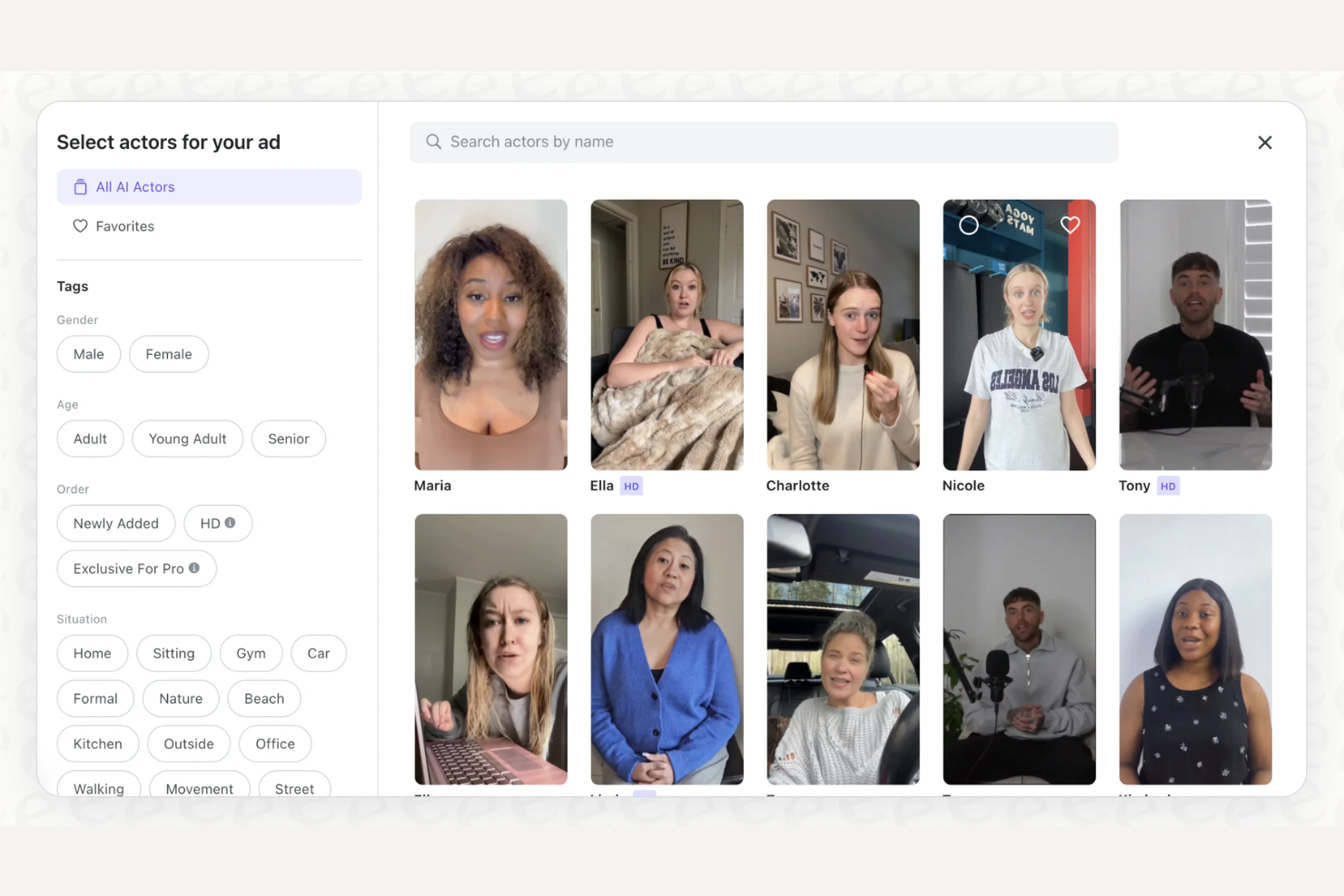The height and width of the screenshot is (896, 1344).
Task: Close the actor selection dialog
Action: (x=1265, y=142)
